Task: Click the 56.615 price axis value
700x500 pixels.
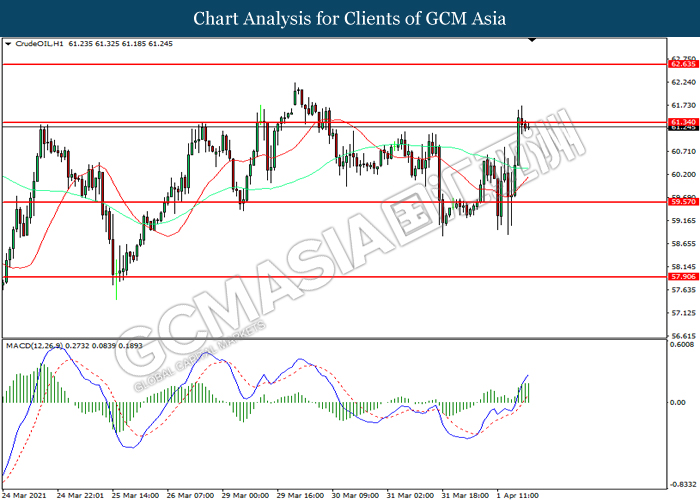Action: tap(683, 336)
